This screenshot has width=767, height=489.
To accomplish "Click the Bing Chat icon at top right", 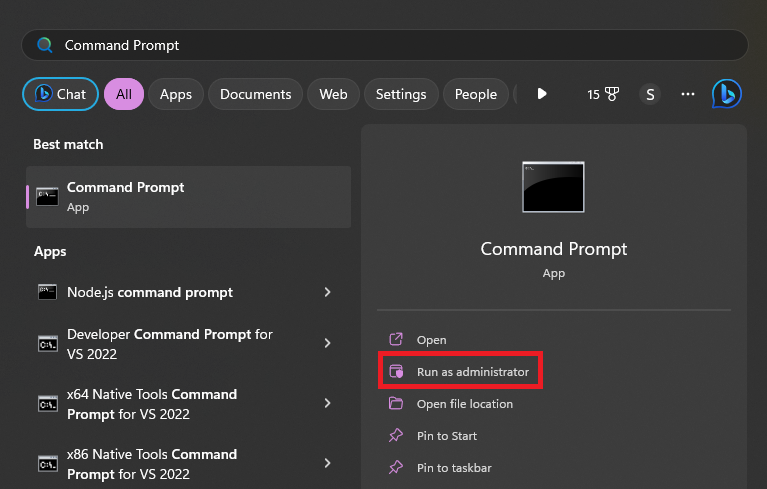I will [x=726, y=94].
